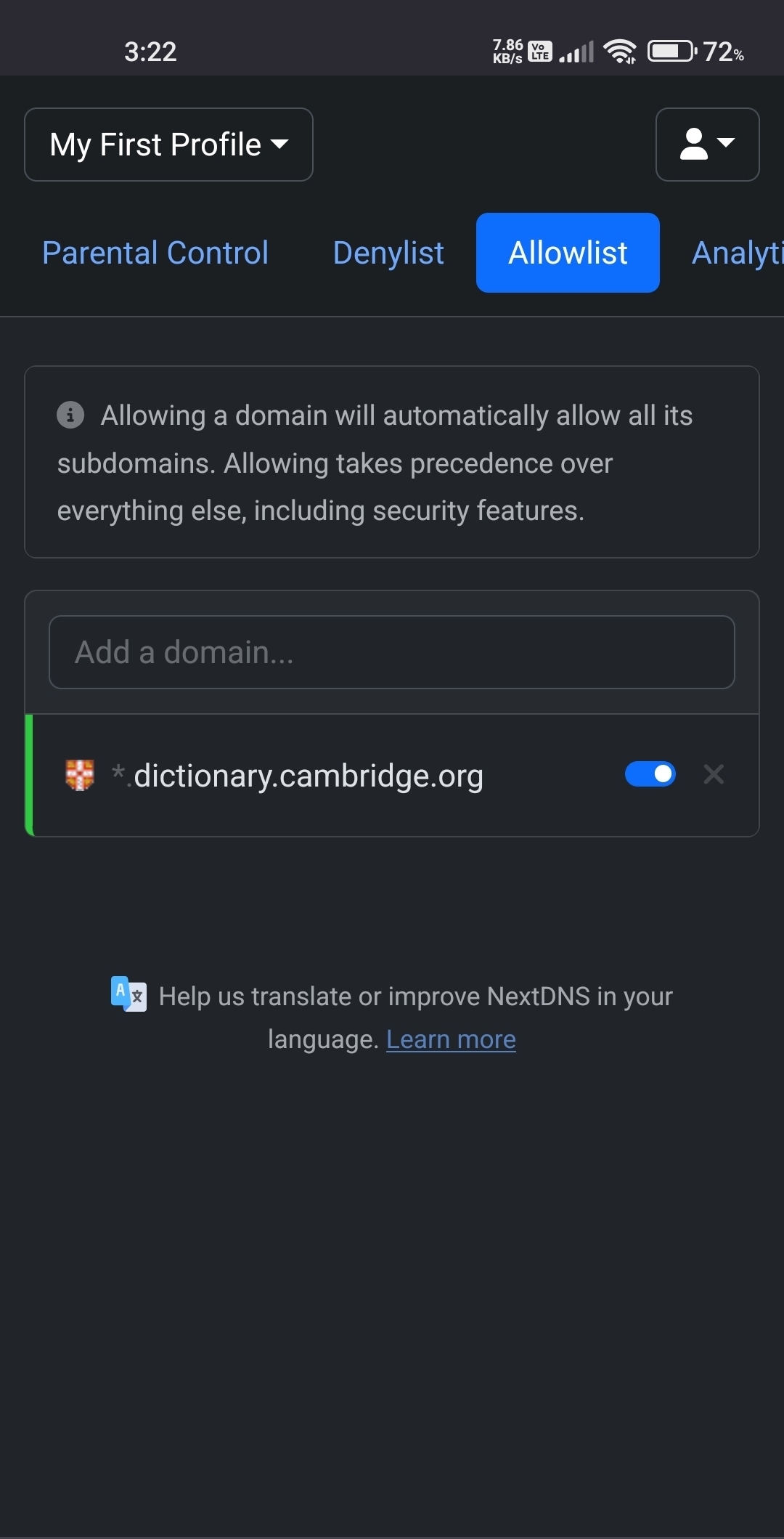Screen dimensions: 784x1539
Task: Switch to the Parental Control tab
Action: [155, 253]
